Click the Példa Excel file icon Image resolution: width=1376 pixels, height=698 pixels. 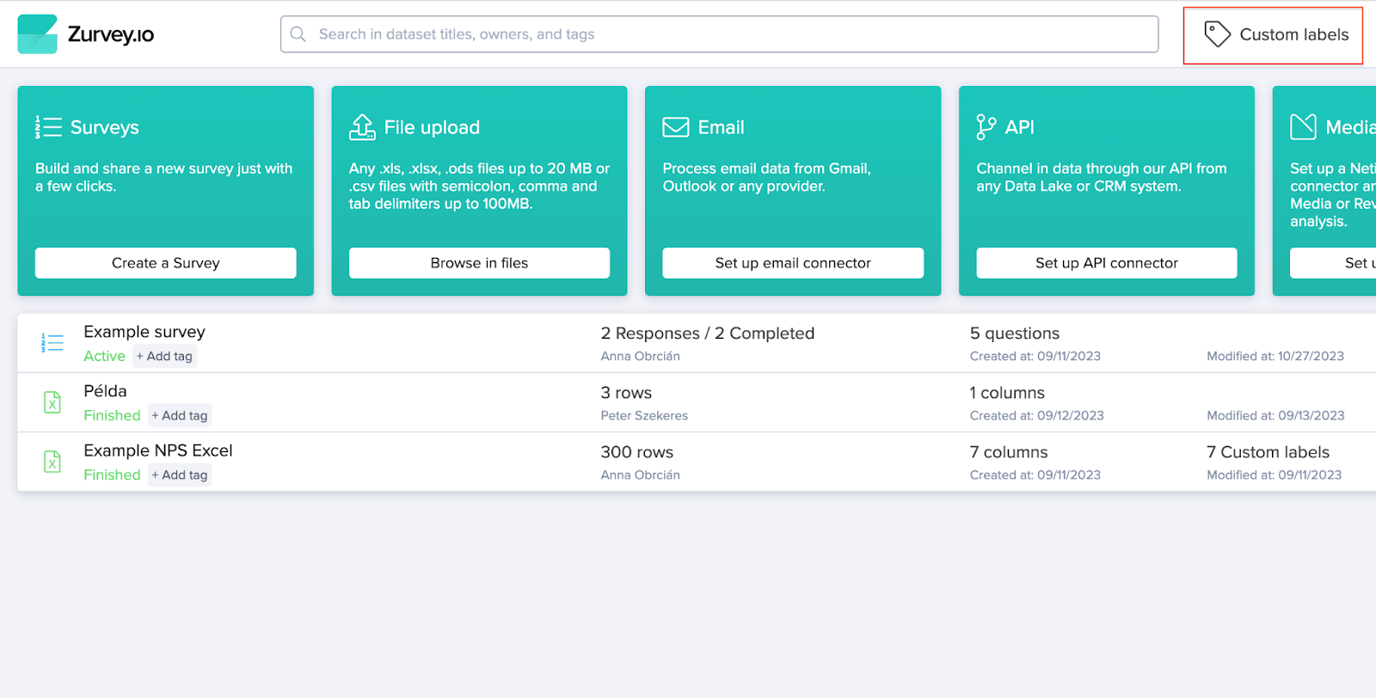coord(52,402)
